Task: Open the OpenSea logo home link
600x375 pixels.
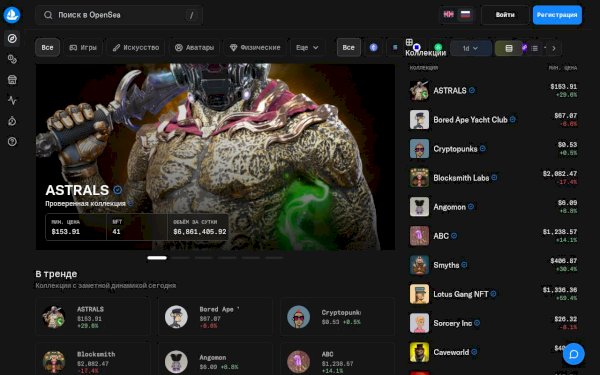Action: pyautogui.click(x=11, y=15)
